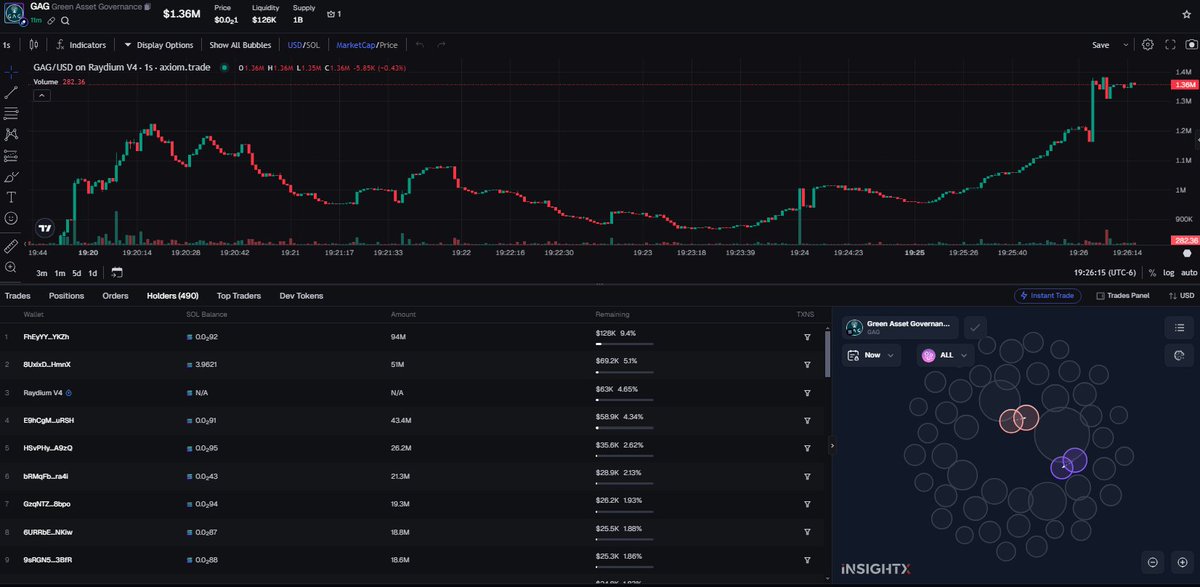Open the chart settings gear

[1148, 45]
